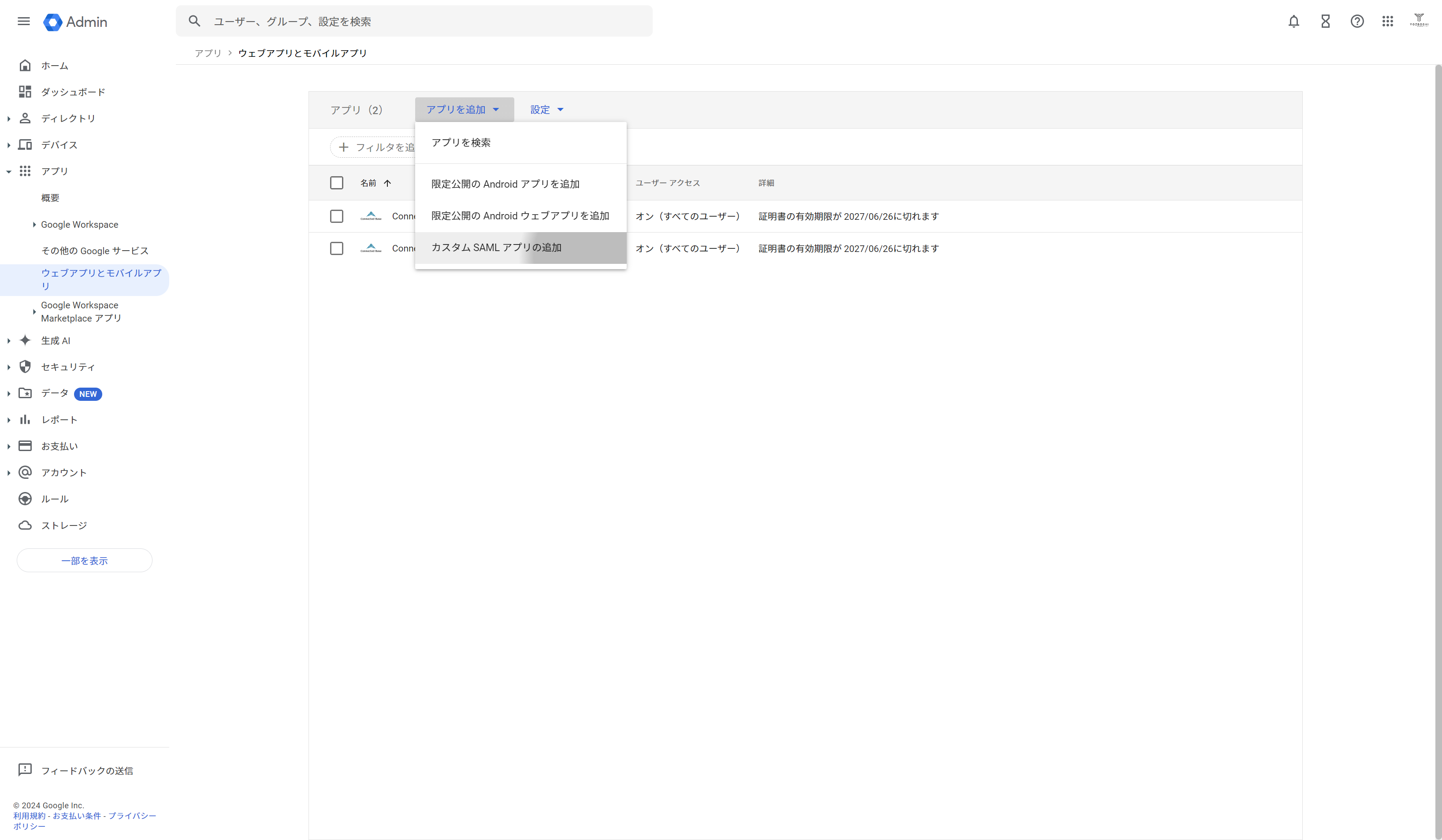Click the ストレージ cloud icon

25,525
